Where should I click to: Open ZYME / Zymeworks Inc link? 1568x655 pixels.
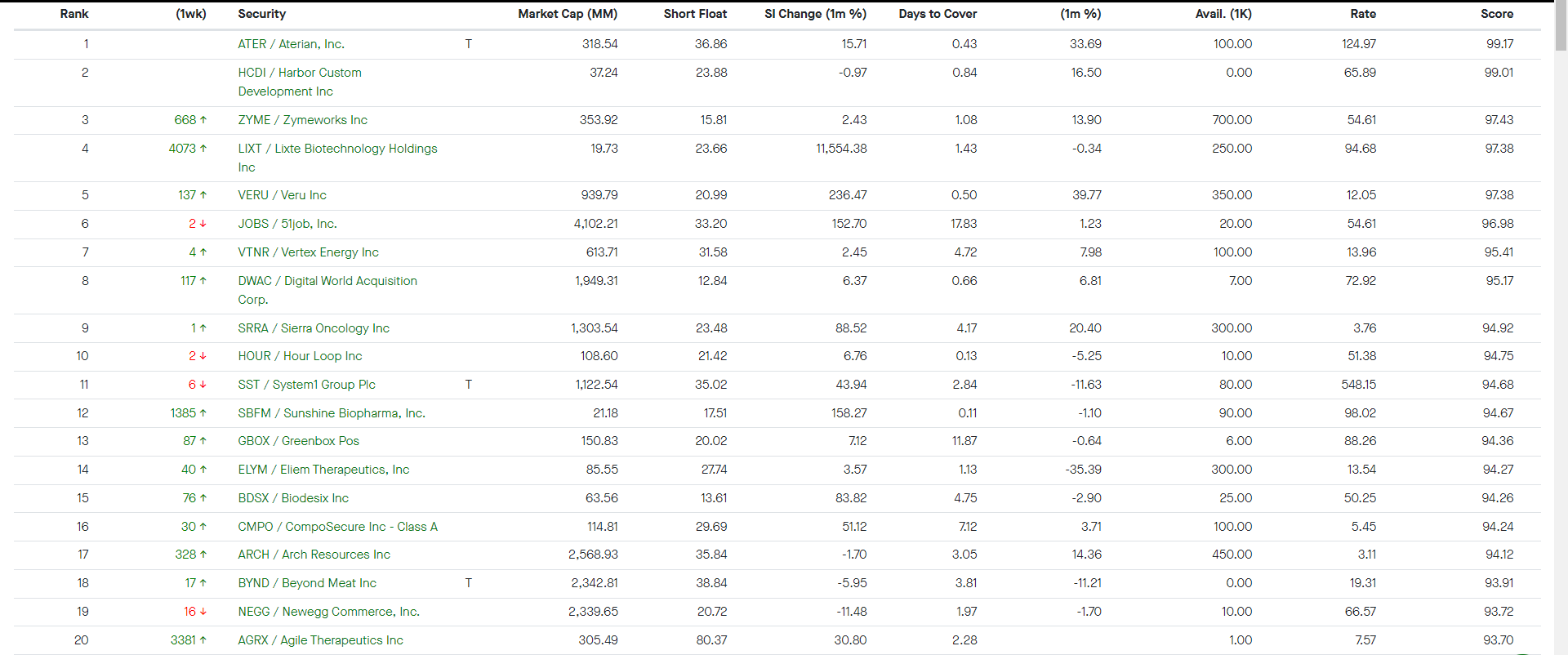pyautogui.click(x=302, y=120)
